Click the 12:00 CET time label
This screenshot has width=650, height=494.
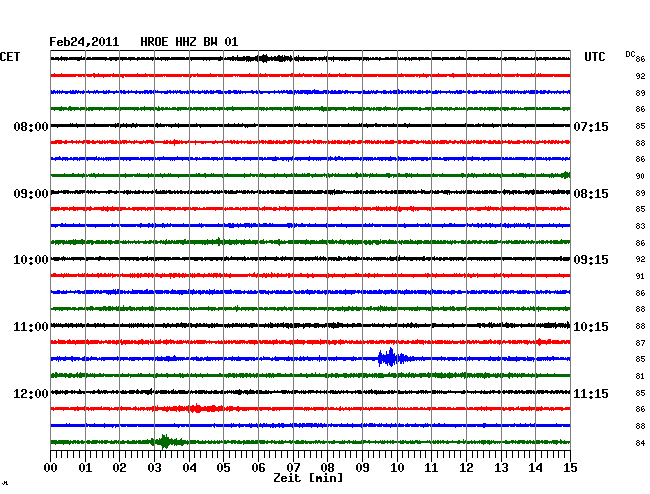pyautogui.click(x=31, y=393)
